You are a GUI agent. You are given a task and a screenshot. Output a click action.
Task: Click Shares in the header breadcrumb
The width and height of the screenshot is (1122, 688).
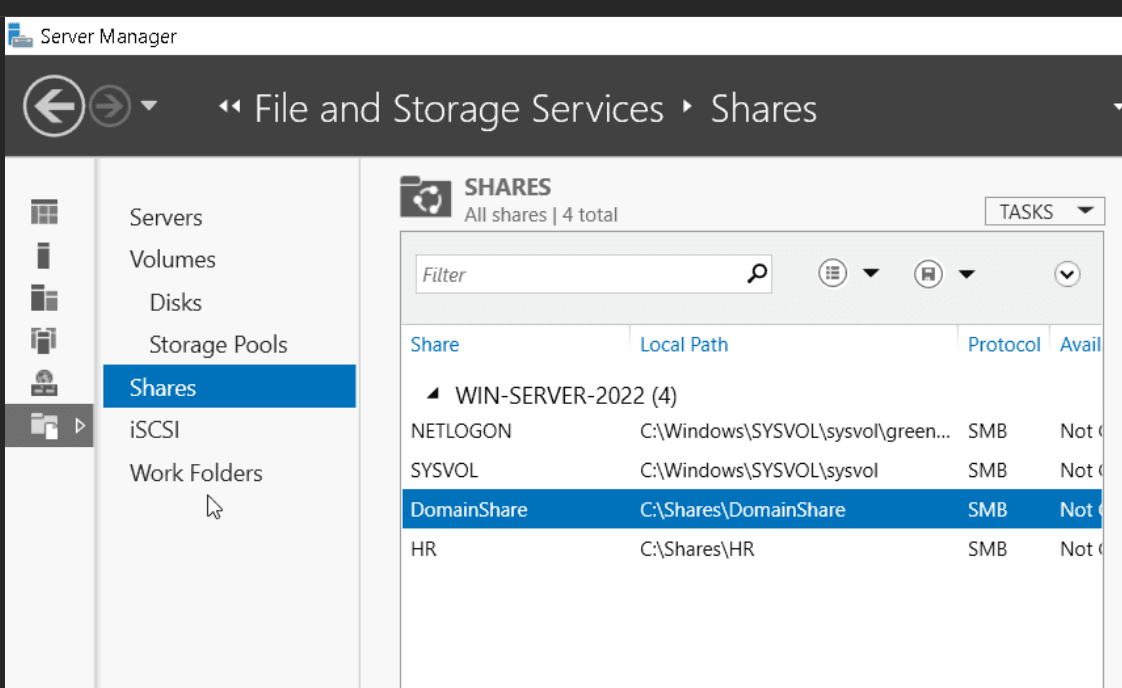[764, 109]
